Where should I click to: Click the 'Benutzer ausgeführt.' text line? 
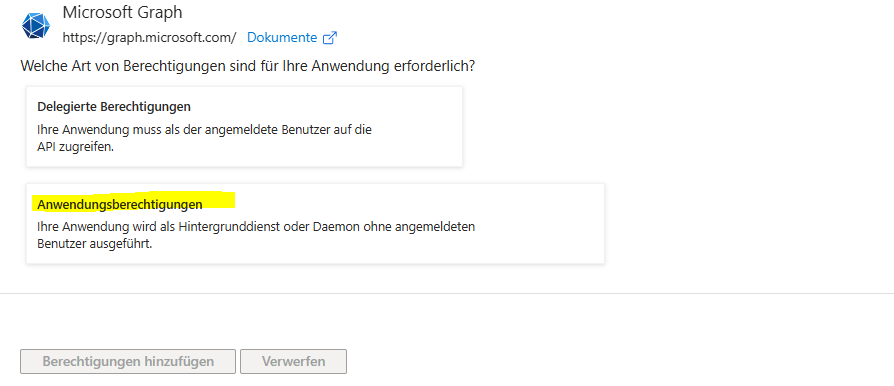coord(95,244)
